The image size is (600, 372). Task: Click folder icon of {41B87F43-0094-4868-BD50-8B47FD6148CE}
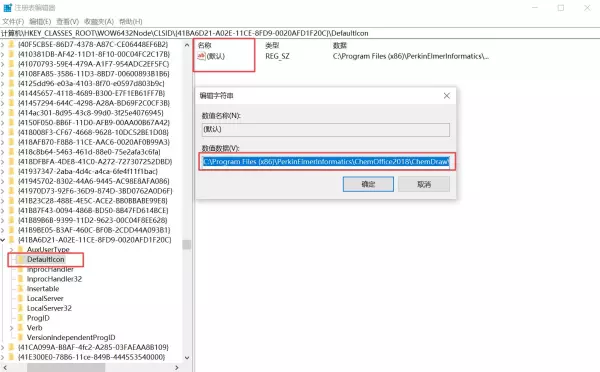pos(11,210)
